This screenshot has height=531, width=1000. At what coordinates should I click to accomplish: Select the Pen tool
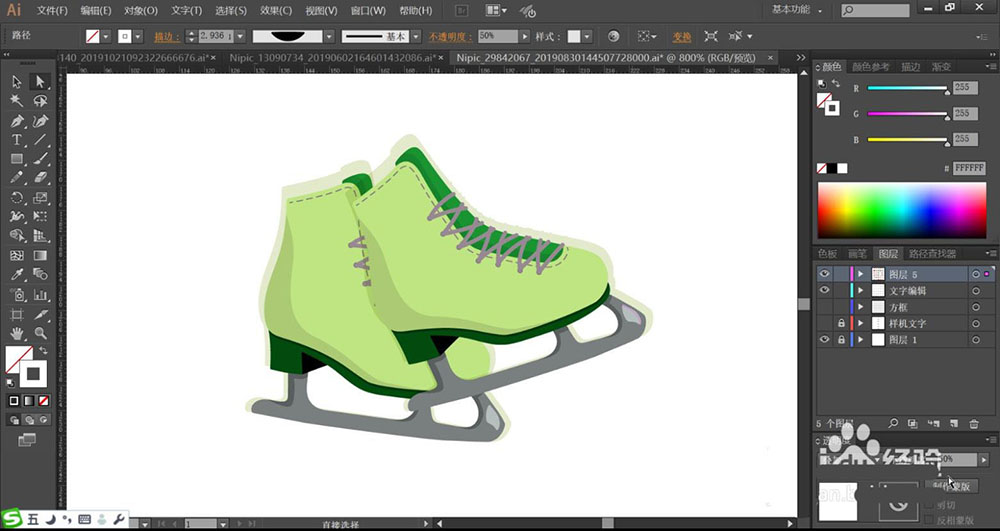[x=17, y=121]
